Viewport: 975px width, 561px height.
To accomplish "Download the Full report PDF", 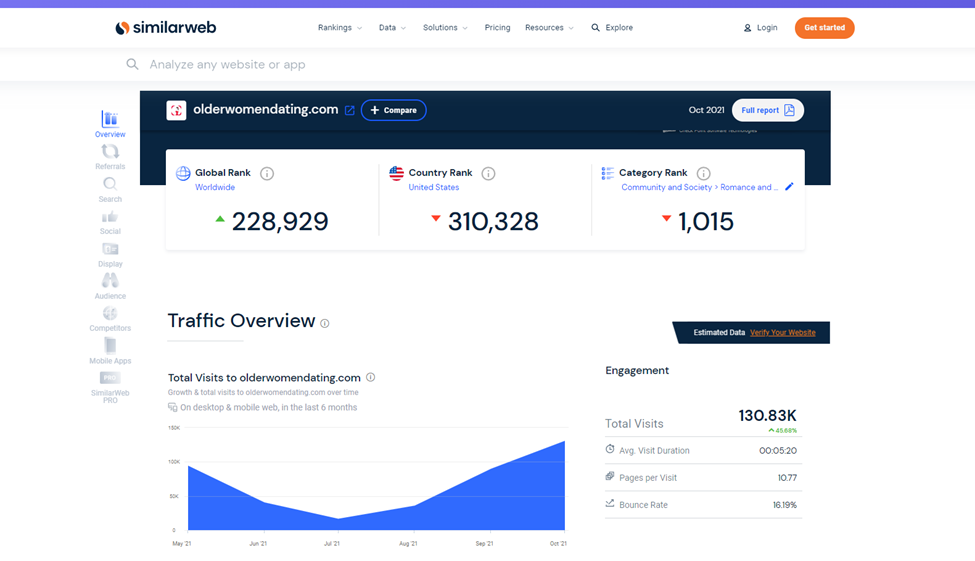I will click(767, 110).
